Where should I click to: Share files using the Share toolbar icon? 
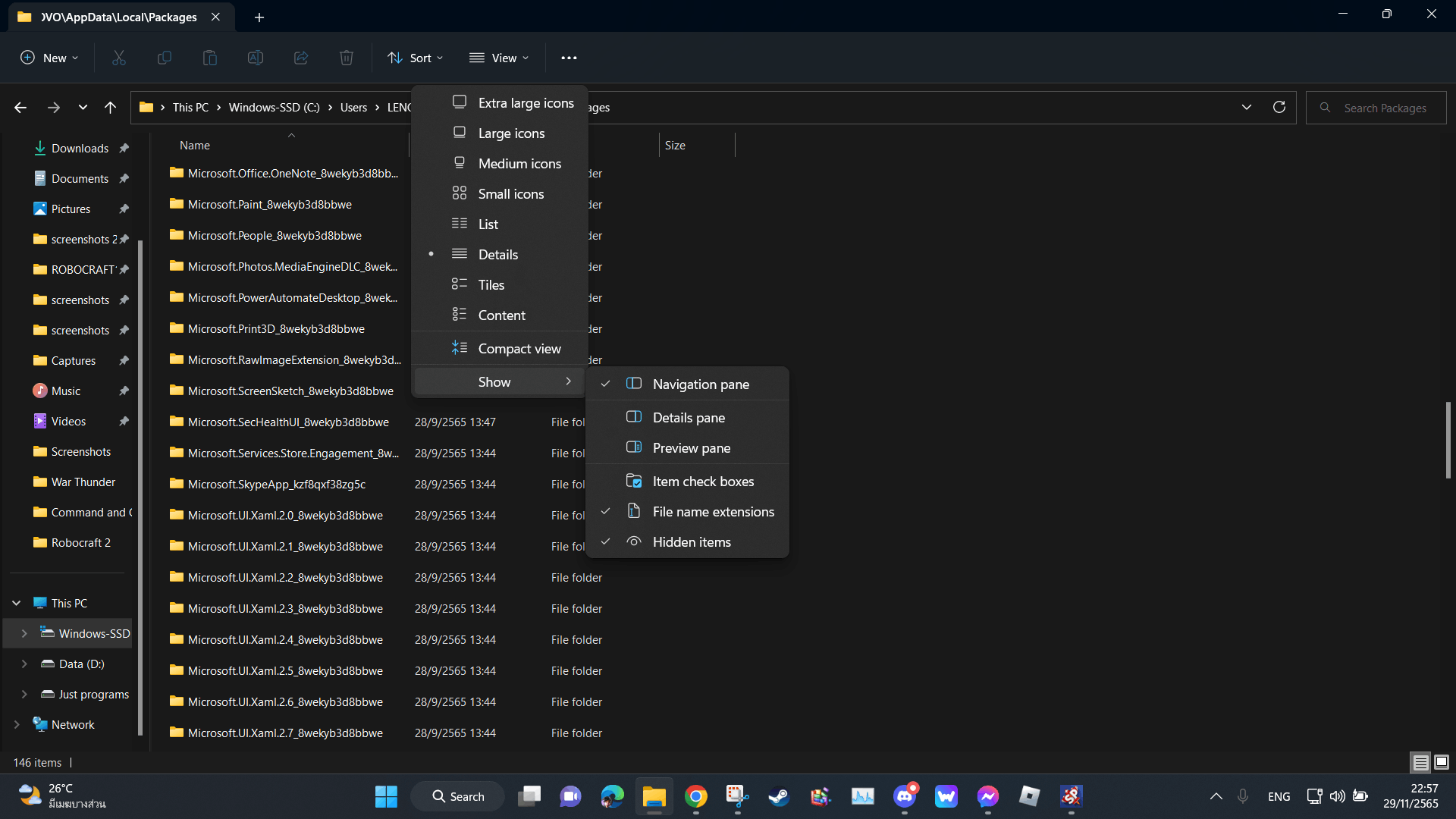coord(300,57)
